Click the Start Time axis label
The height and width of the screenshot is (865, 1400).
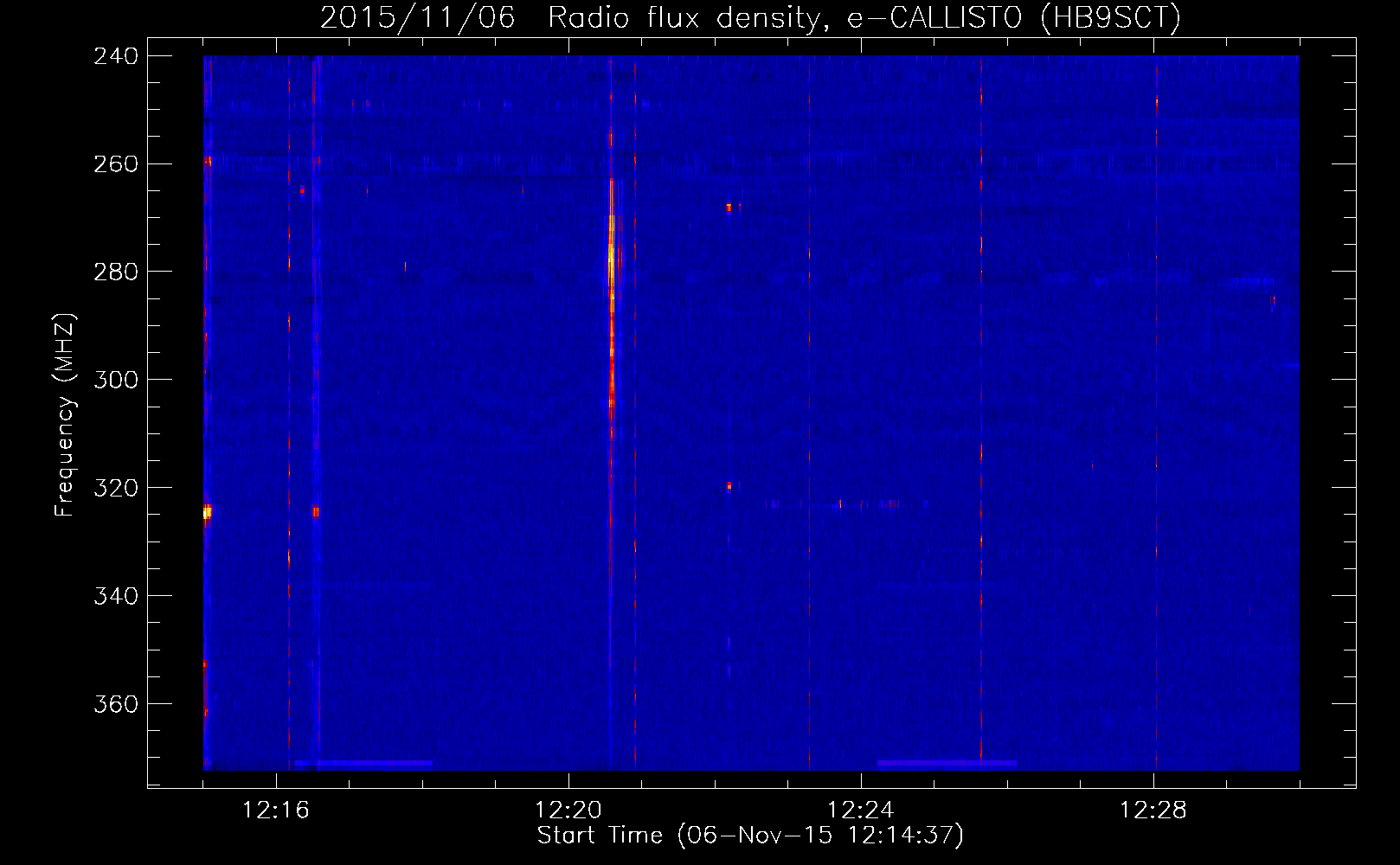(x=750, y=835)
